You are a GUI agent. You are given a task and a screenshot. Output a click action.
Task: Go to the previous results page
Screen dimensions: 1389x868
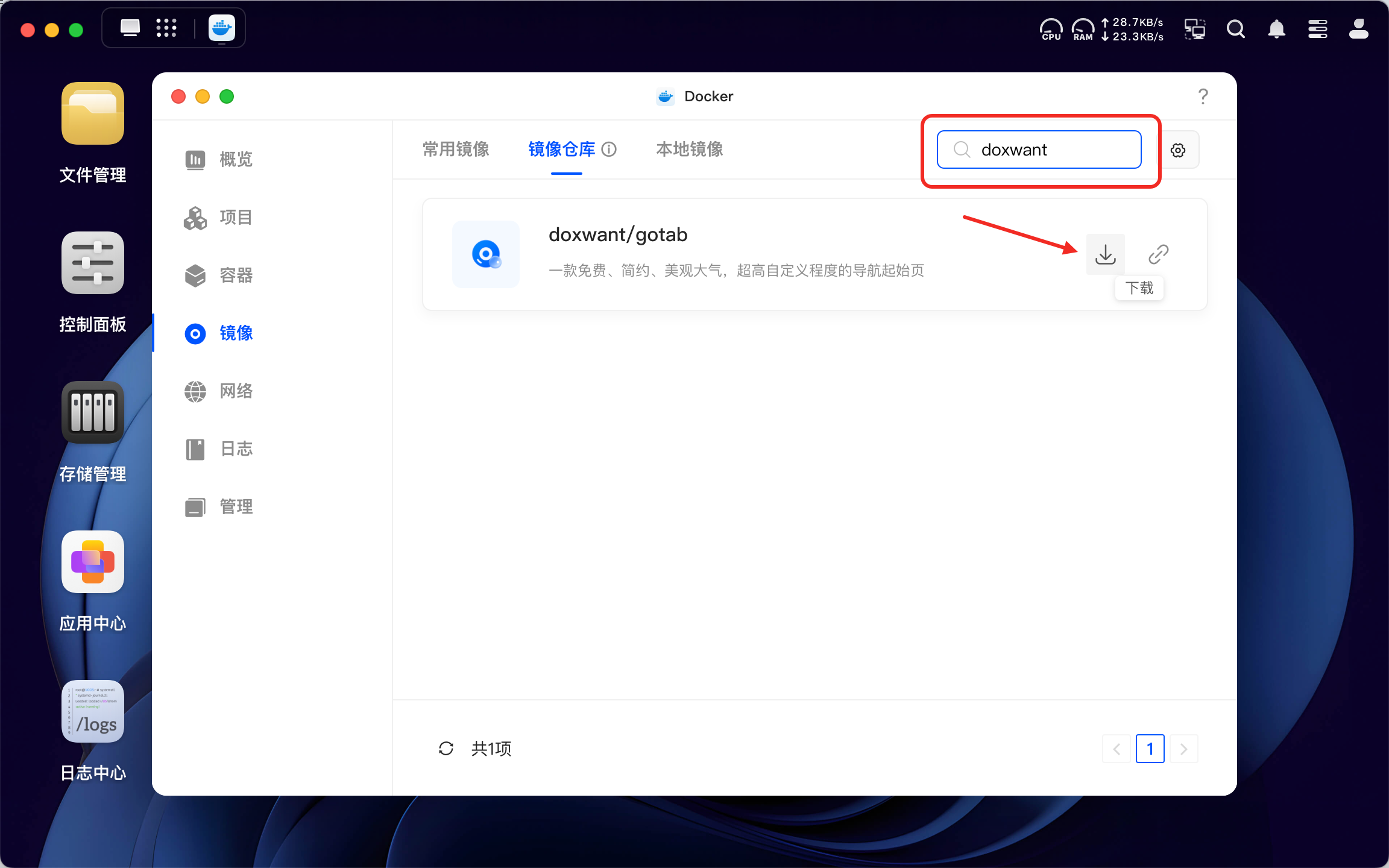click(1117, 749)
